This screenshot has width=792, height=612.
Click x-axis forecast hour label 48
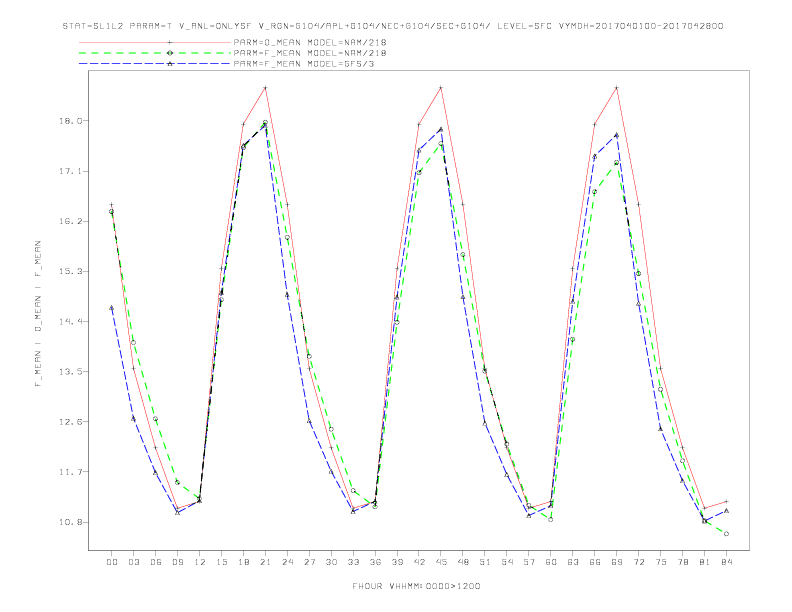tap(463, 562)
